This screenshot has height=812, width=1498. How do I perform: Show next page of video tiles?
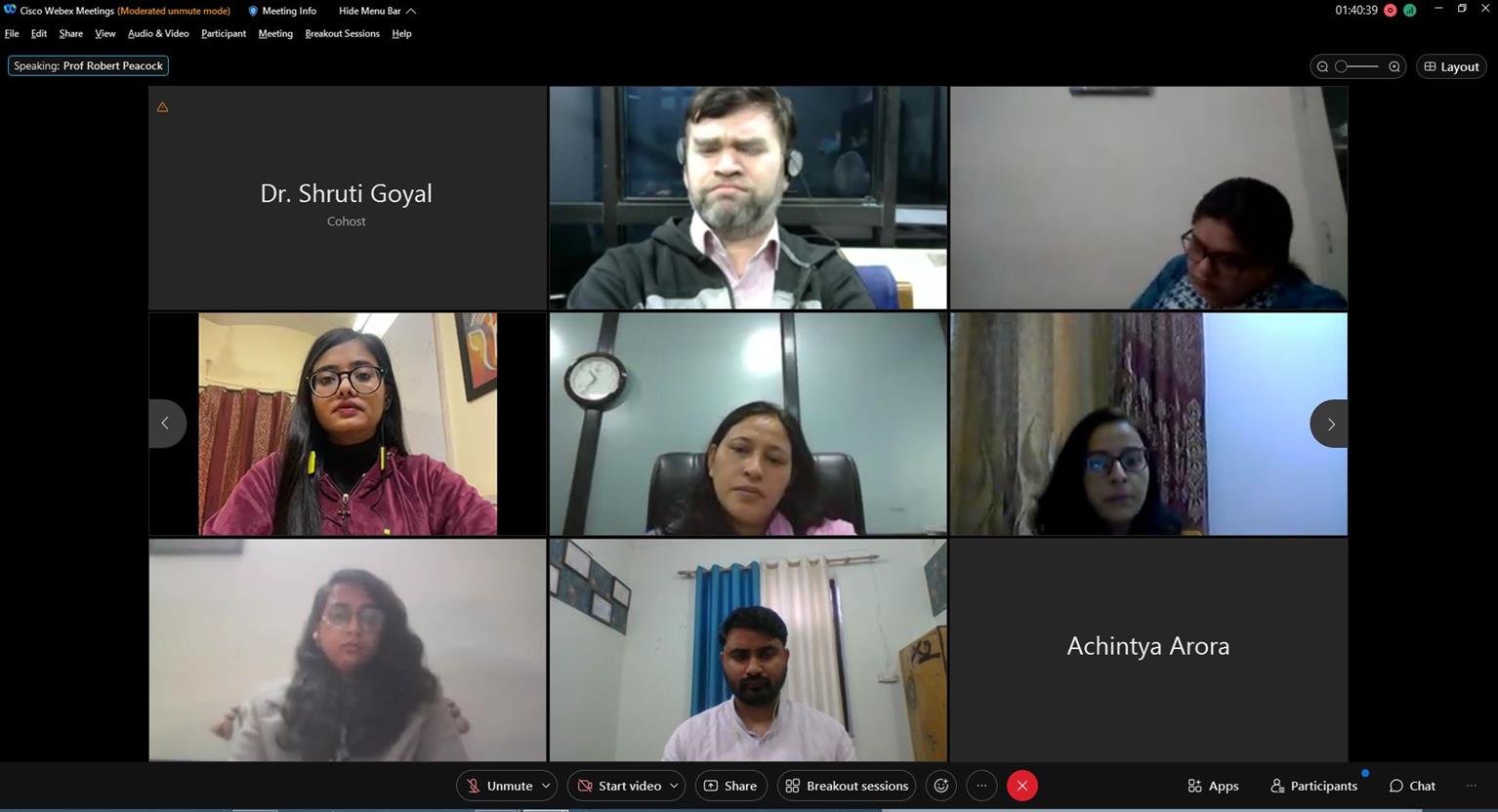[1329, 424]
